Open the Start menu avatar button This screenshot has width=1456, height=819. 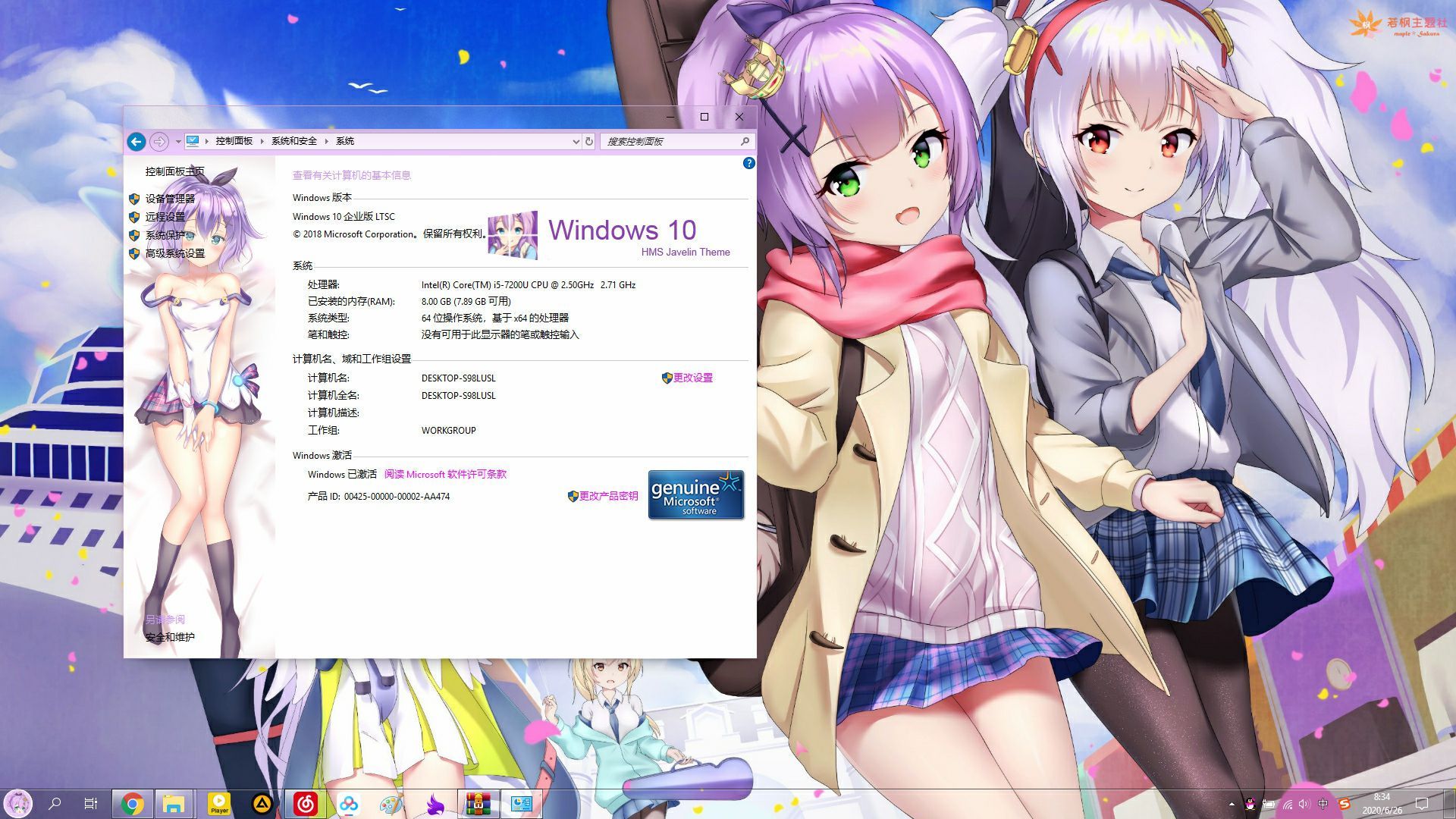(17, 803)
